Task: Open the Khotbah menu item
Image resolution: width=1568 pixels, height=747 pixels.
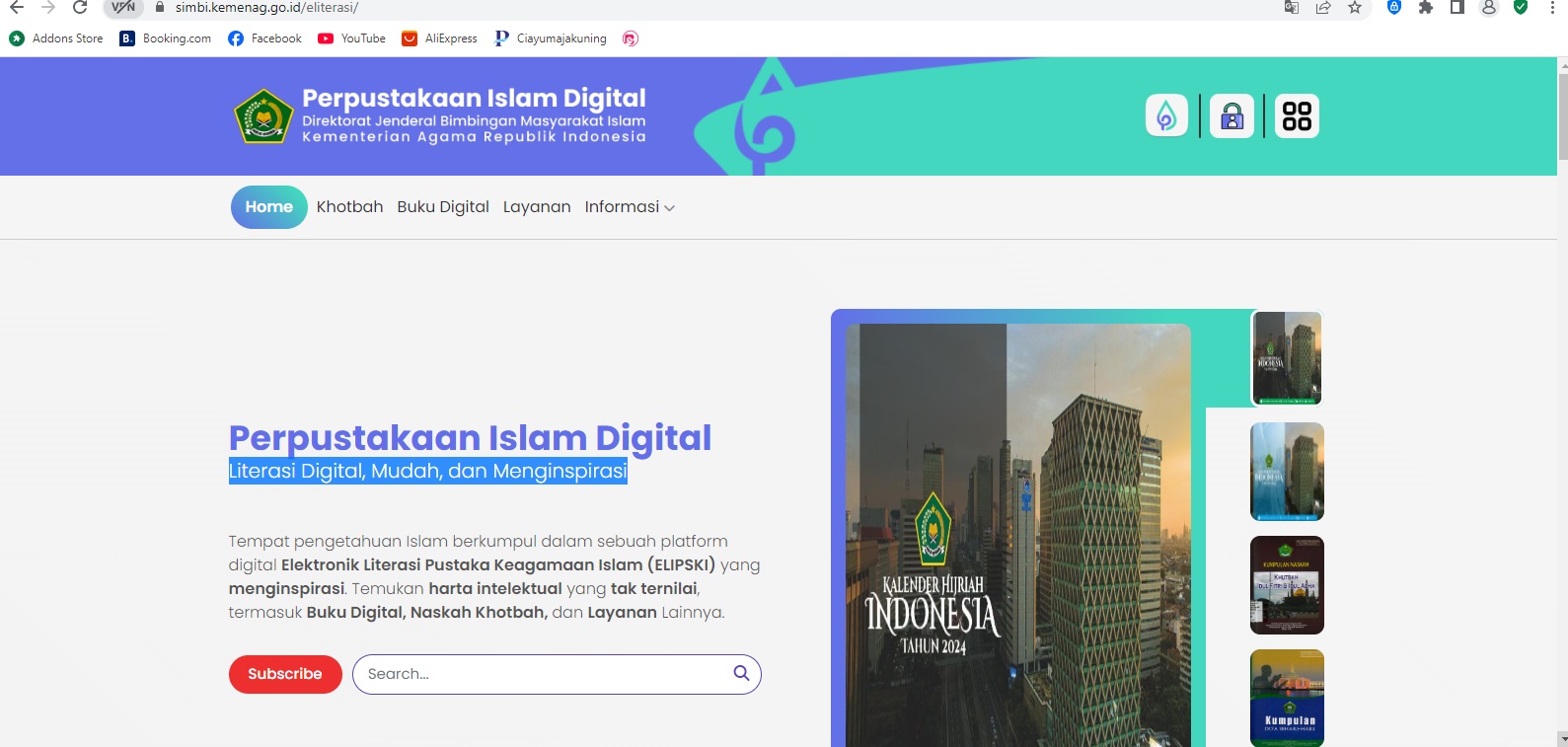Action: pos(349,207)
